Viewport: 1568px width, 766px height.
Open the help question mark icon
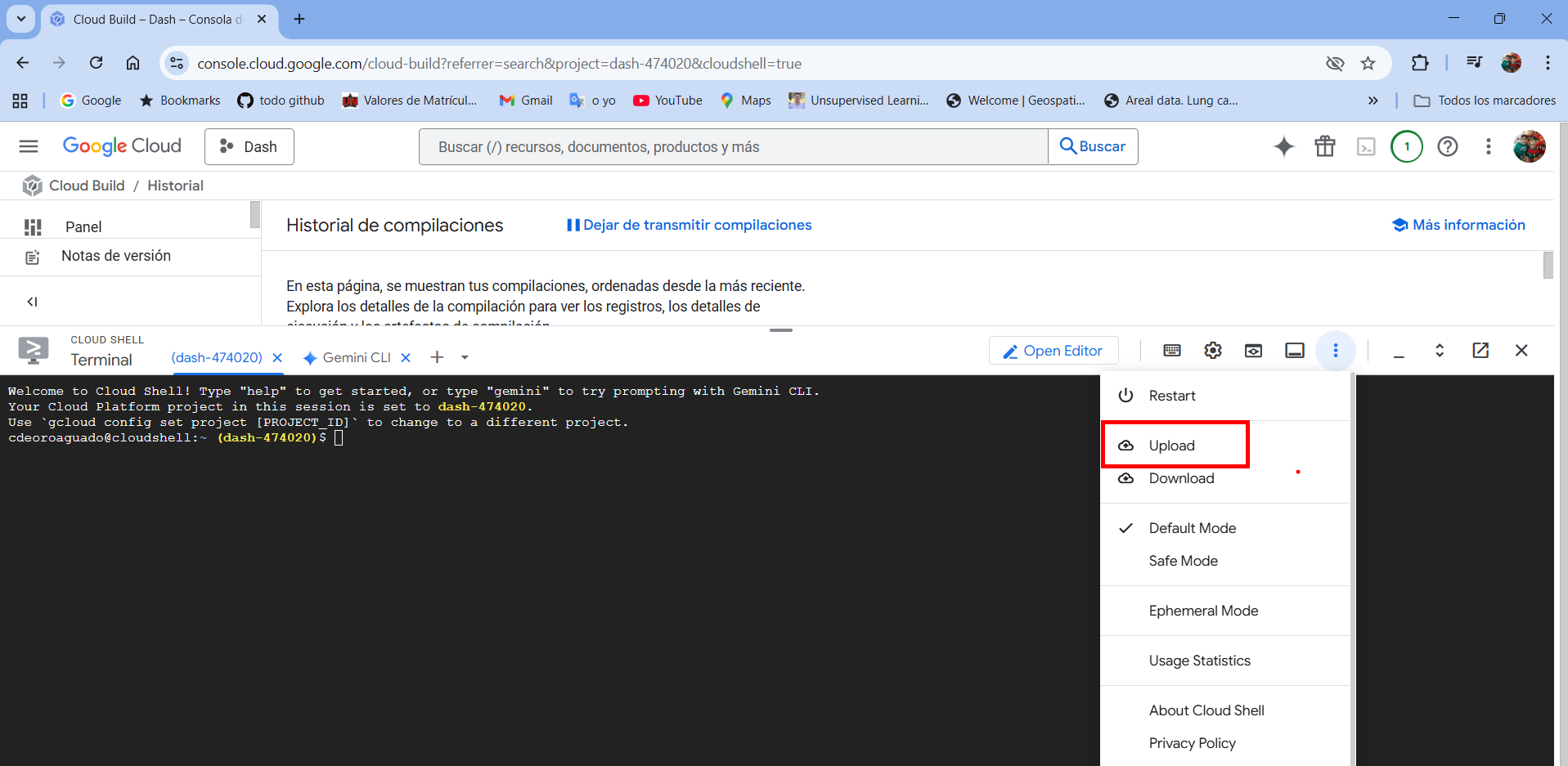1448,146
